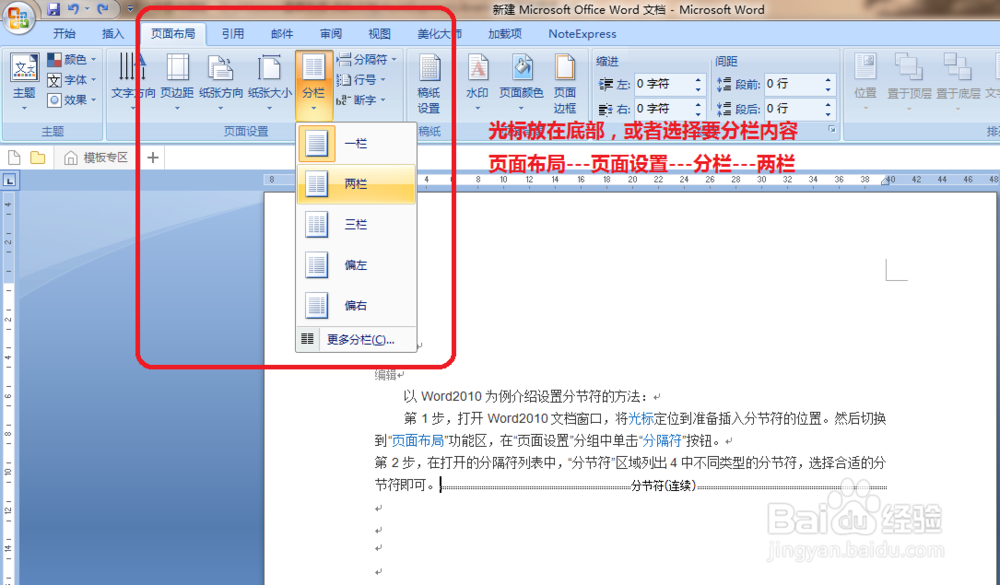The image size is (1000, 585).
Task: Open the 模板专区 tab
Action: pos(97,158)
